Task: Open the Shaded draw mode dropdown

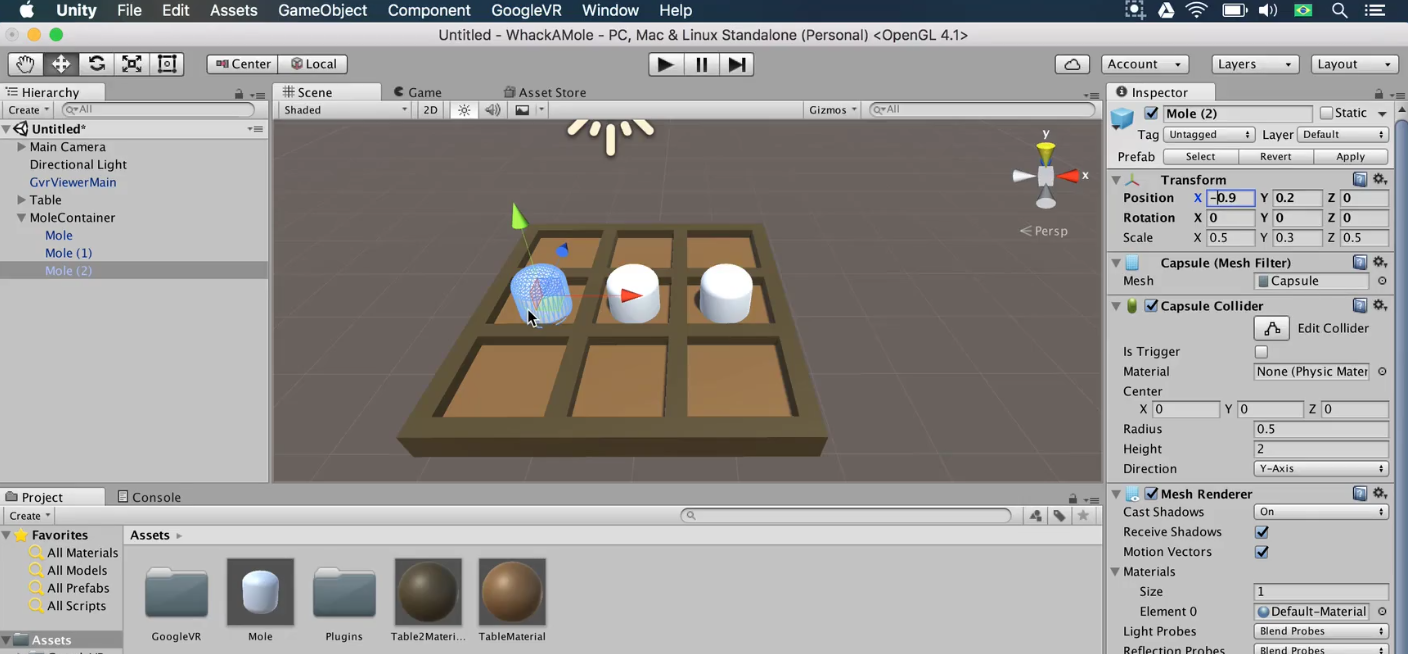Action: (x=343, y=109)
